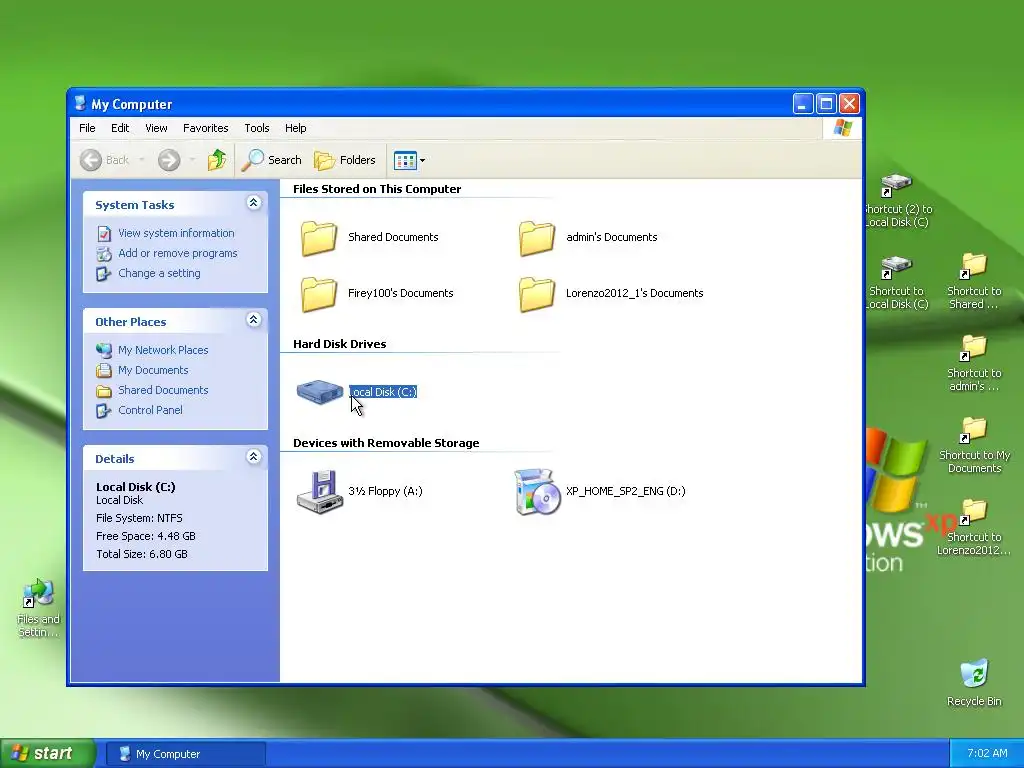Click Files Stored on This Computer header

[x=377, y=189]
